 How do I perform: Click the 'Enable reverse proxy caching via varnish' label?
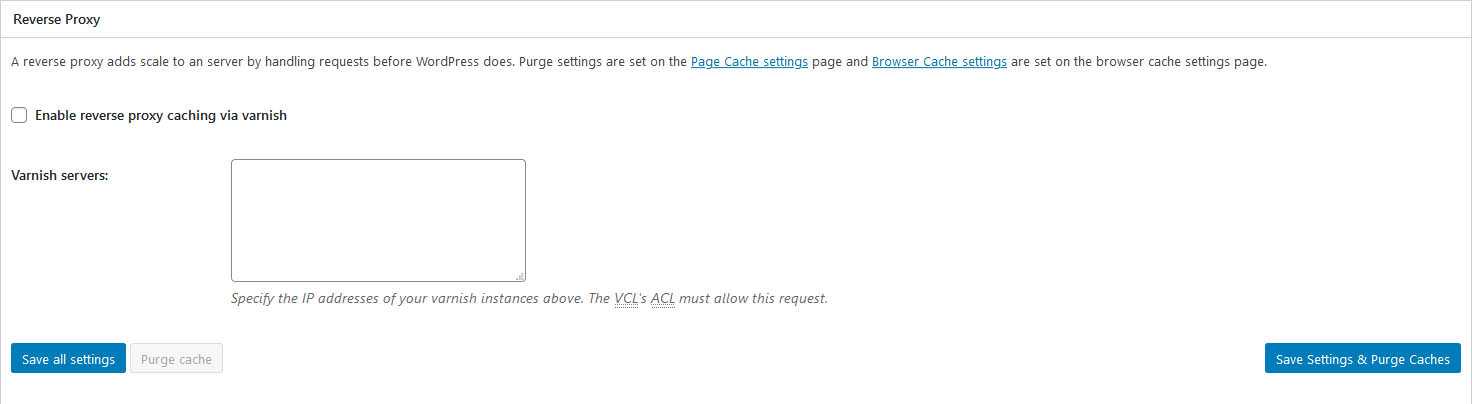tap(161, 115)
